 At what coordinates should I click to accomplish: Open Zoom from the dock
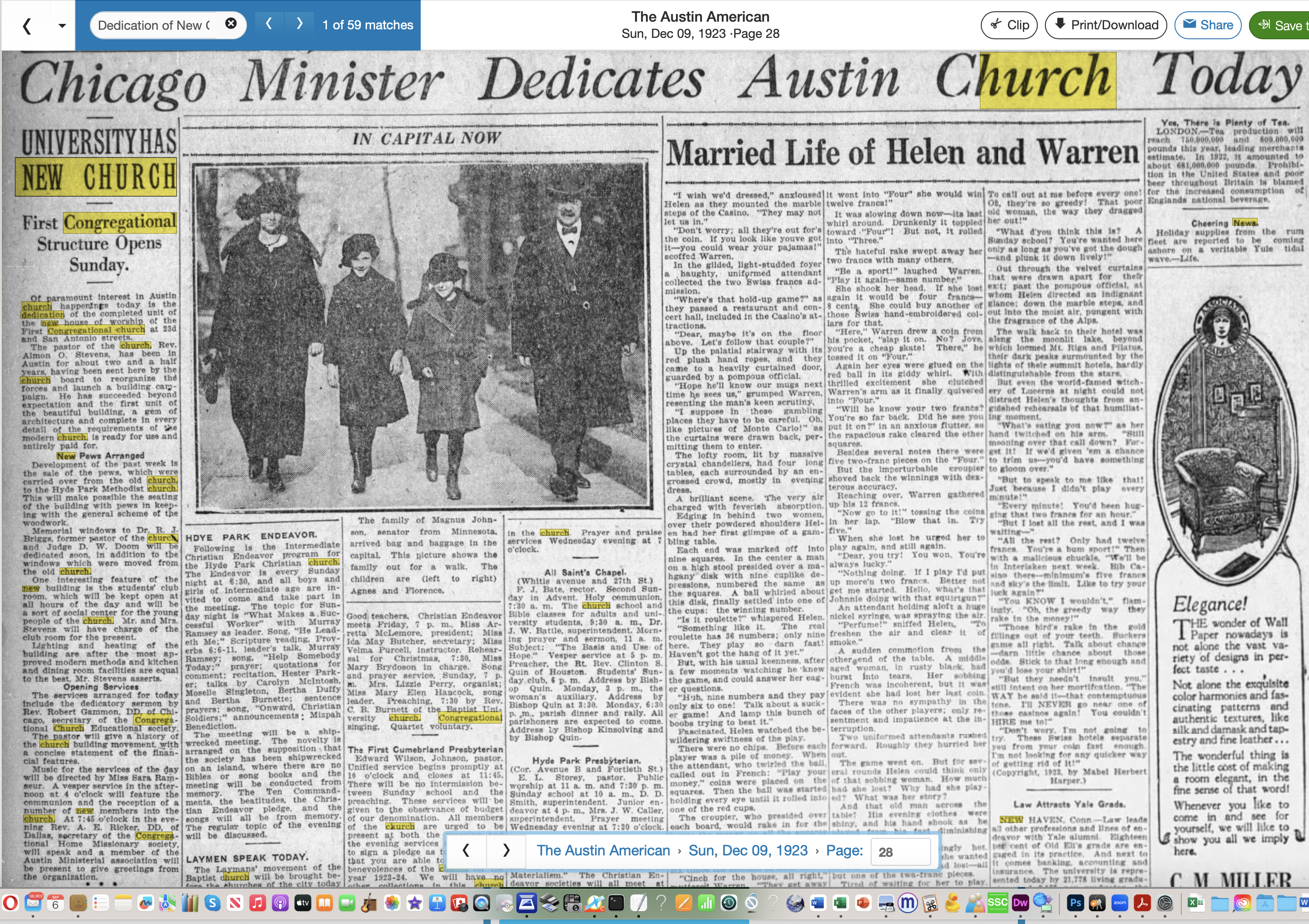pyautogui.click(x=1120, y=903)
